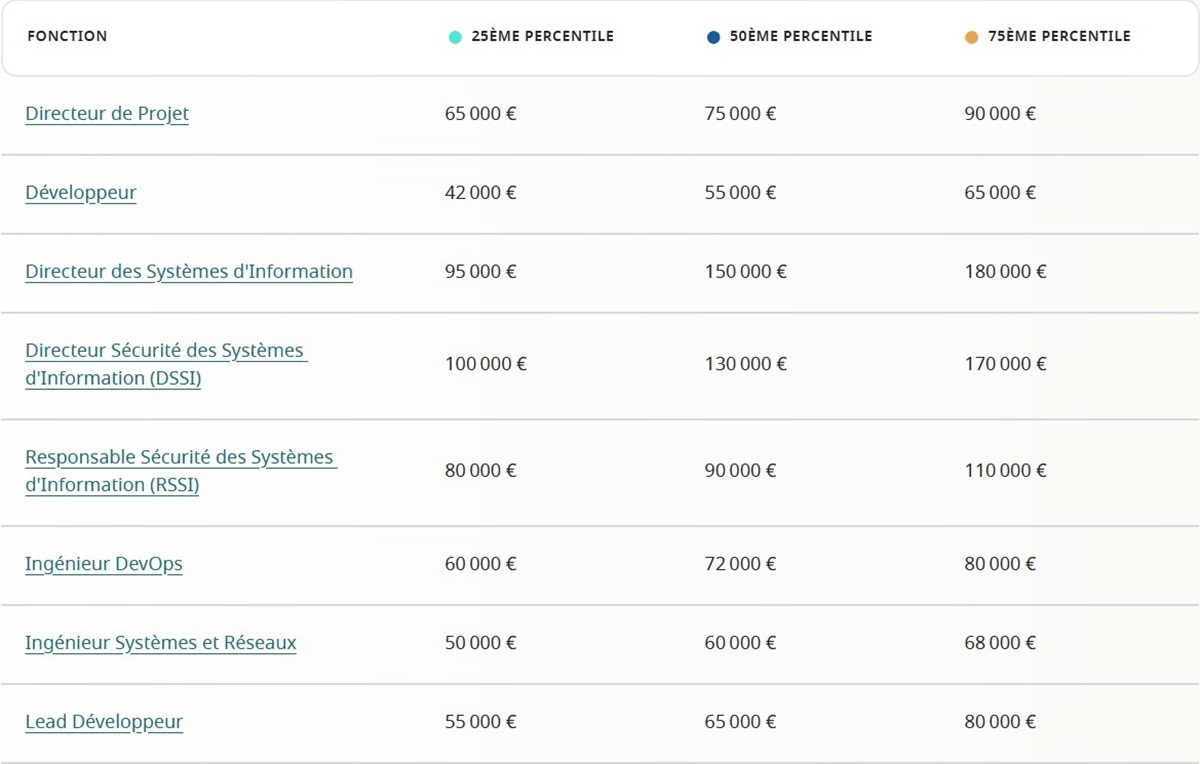Open the Directeur Sécurité (DSSI) link

pos(165,364)
